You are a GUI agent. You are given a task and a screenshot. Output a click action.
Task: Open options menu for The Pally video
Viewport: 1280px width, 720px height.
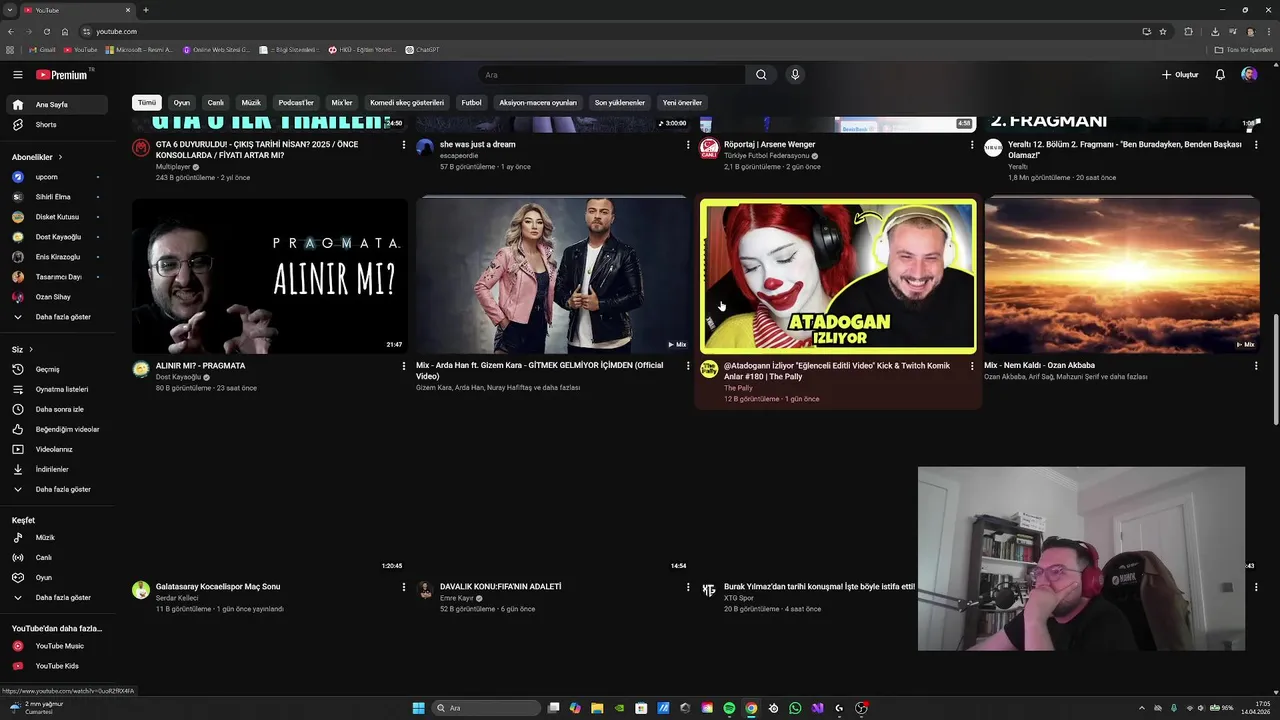[x=972, y=366]
